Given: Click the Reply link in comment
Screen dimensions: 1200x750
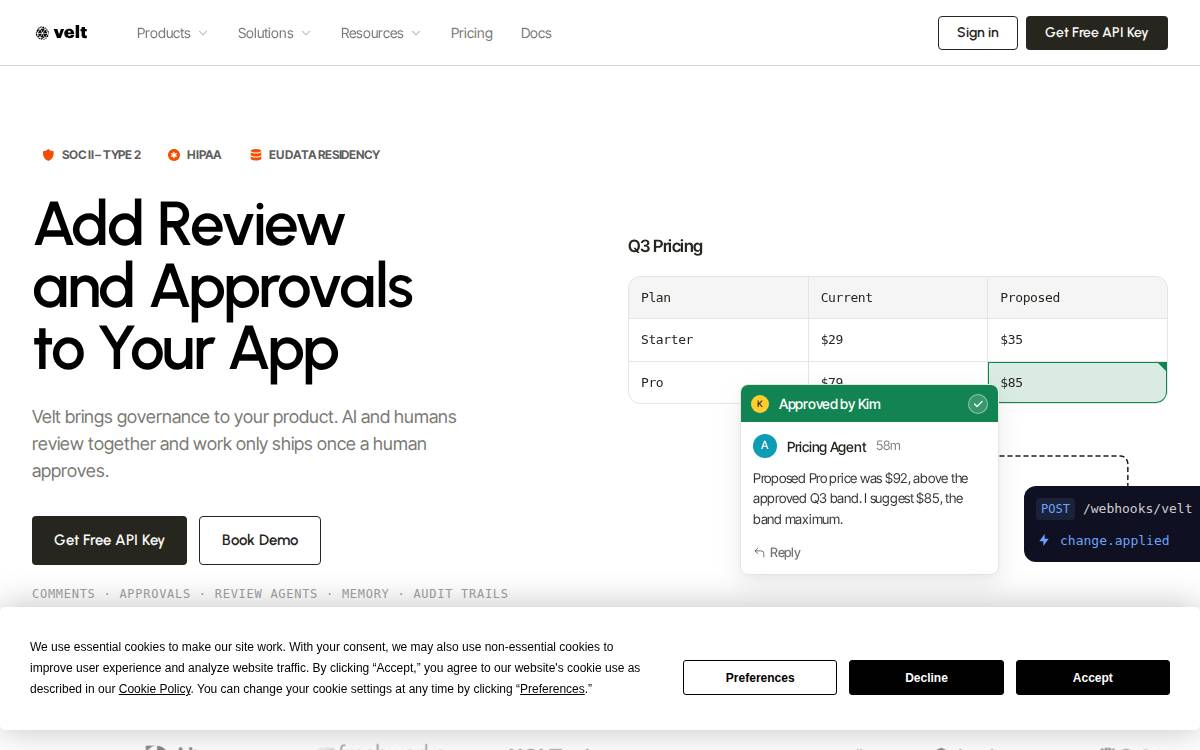Looking at the screenshot, I should [x=777, y=552].
